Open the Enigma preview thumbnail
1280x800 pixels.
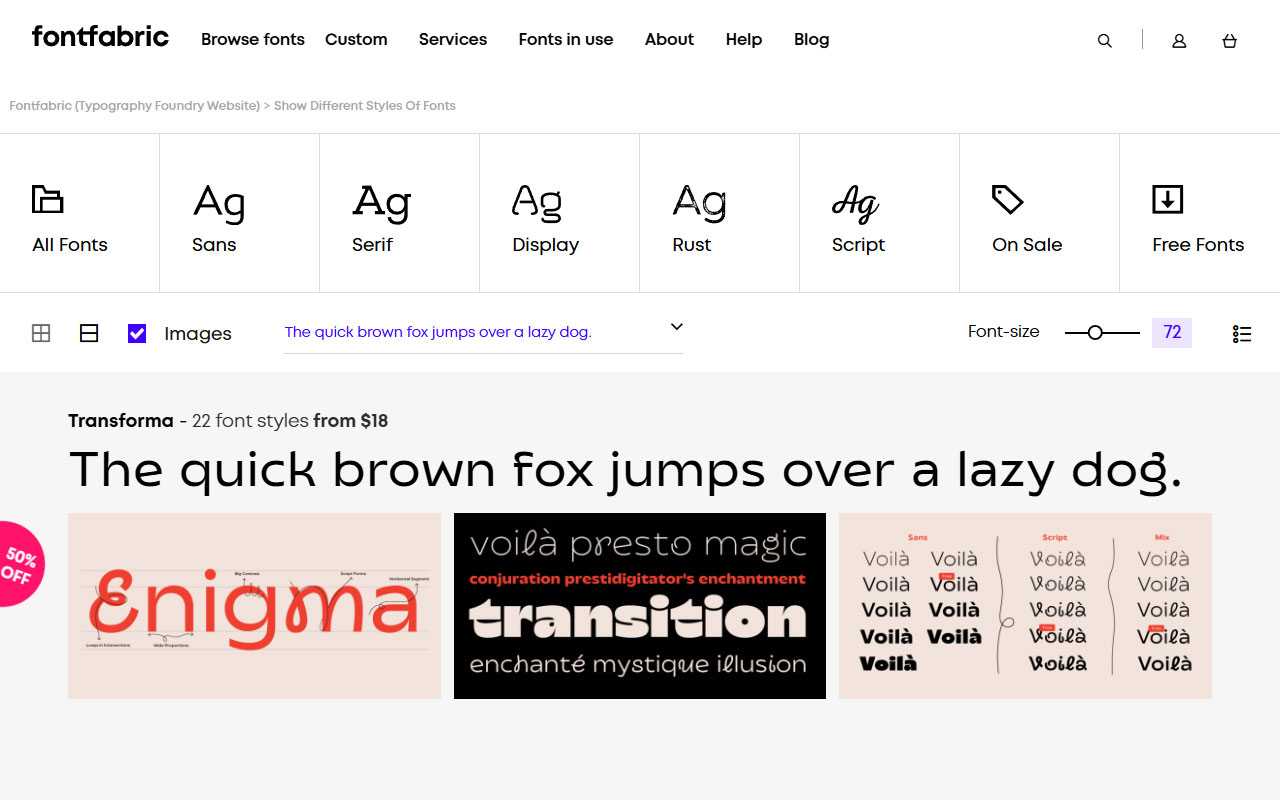pyautogui.click(x=254, y=606)
